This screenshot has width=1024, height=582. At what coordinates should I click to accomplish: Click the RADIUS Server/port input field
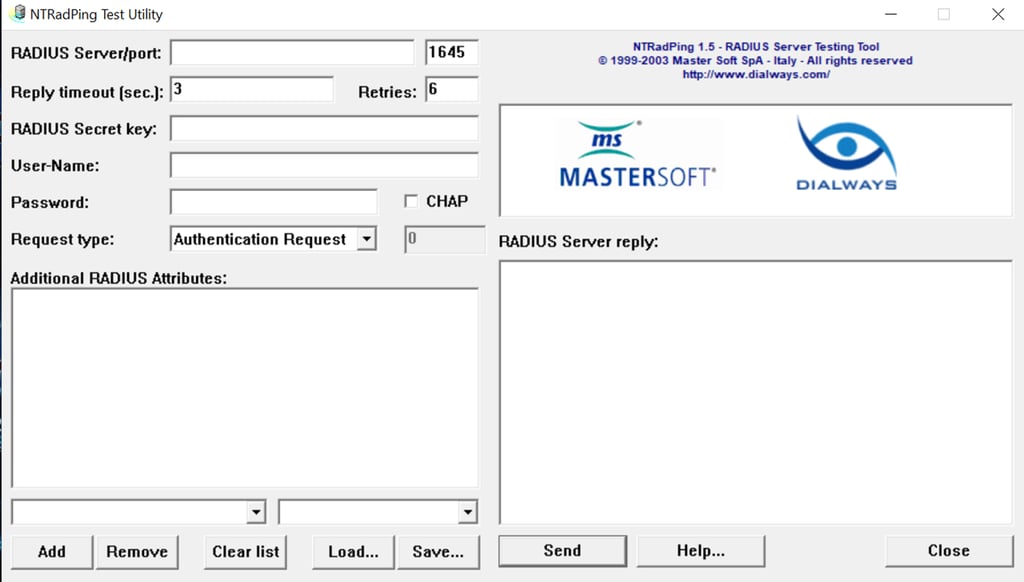pyautogui.click(x=292, y=51)
